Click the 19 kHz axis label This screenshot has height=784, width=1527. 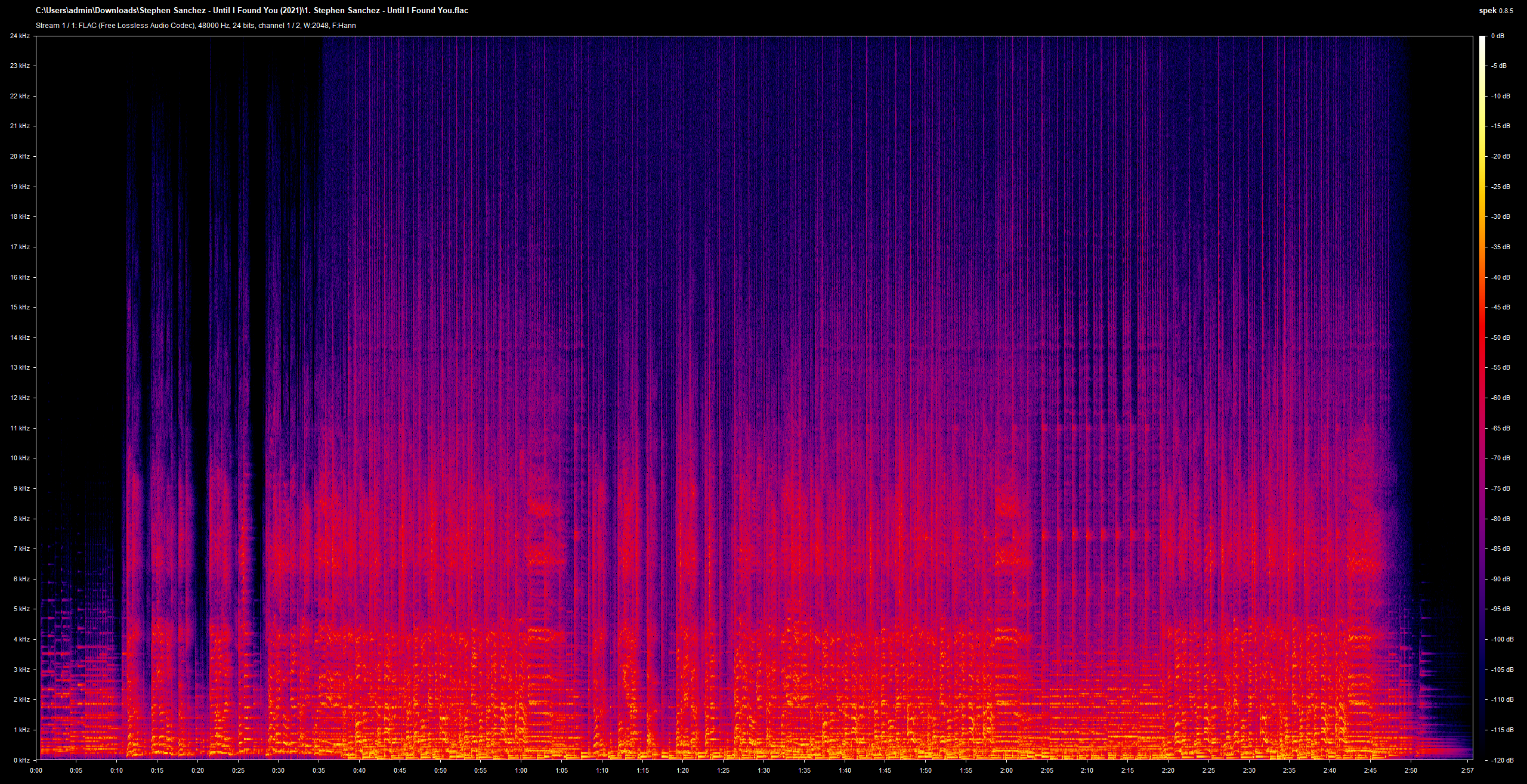click(x=20, y=187)
